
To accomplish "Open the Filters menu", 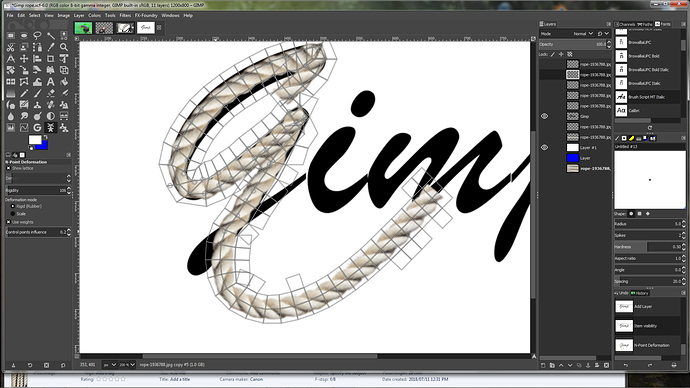I will [x=125, y=15].
